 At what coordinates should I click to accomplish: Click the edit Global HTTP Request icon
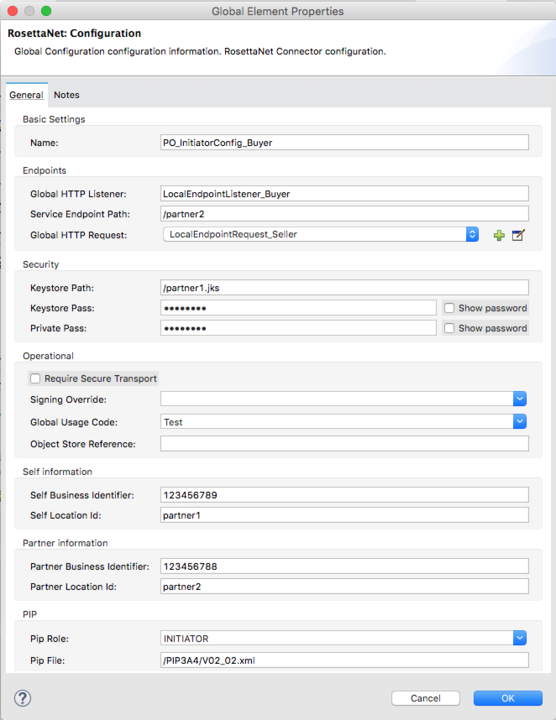click(518, 235)
